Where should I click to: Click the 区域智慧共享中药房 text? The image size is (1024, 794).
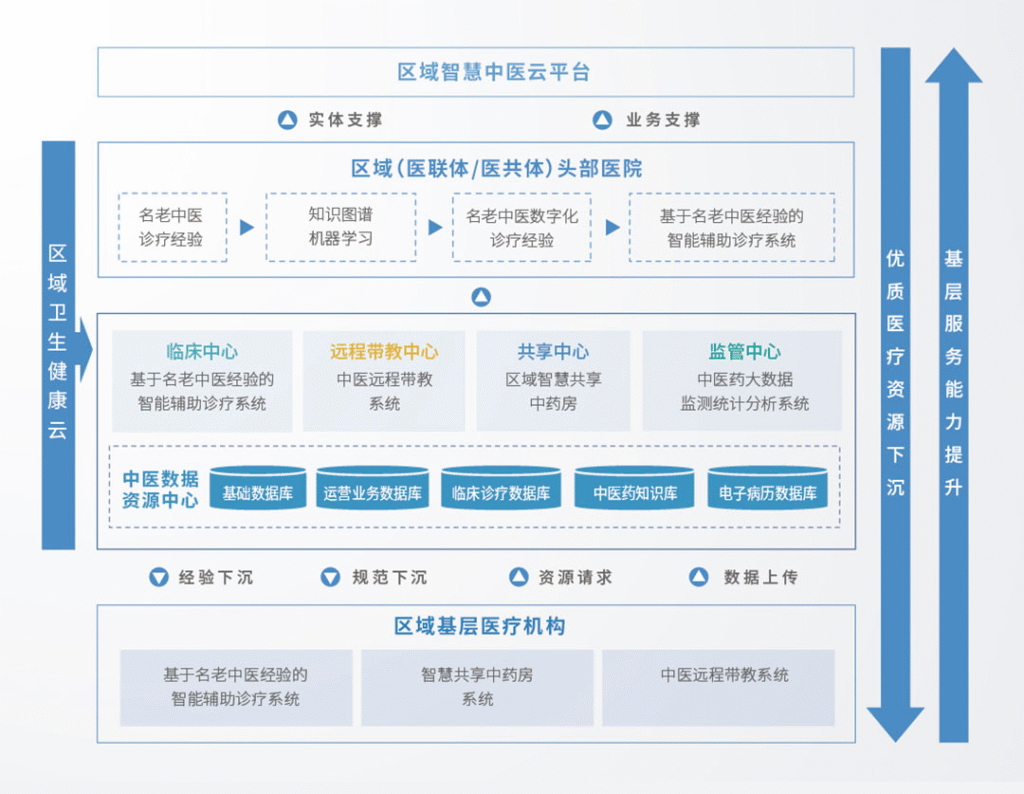553,391
